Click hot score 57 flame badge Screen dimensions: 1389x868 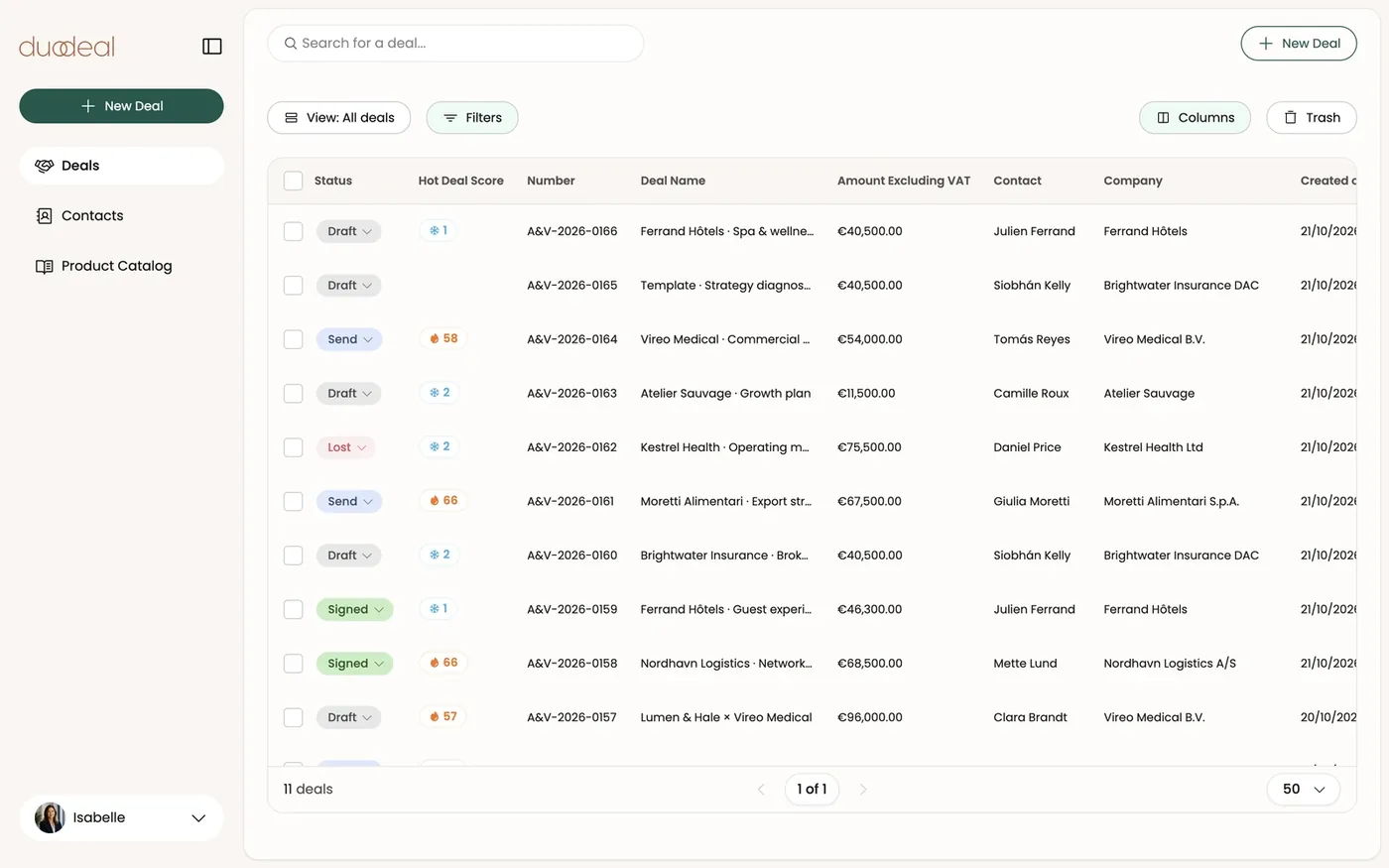(x=443, y=716)
